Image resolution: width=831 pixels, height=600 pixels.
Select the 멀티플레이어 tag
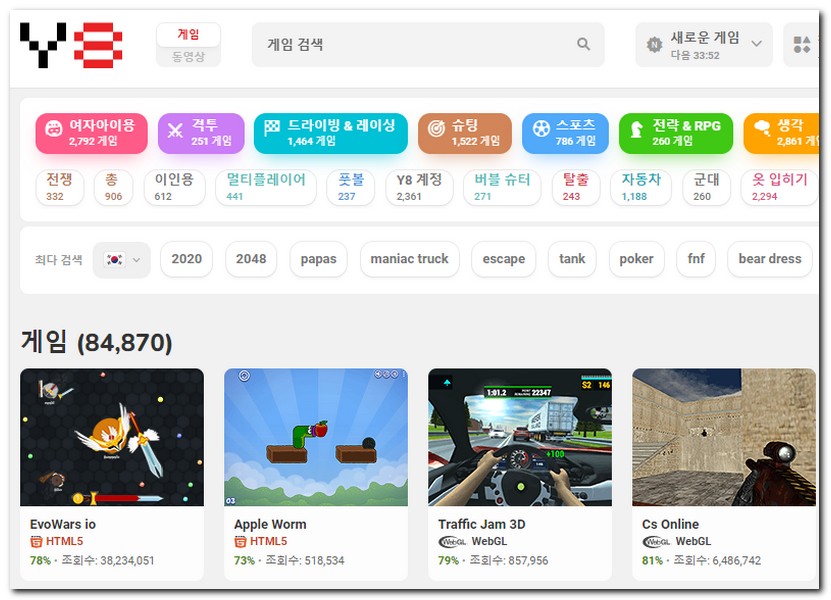point(265,187)
